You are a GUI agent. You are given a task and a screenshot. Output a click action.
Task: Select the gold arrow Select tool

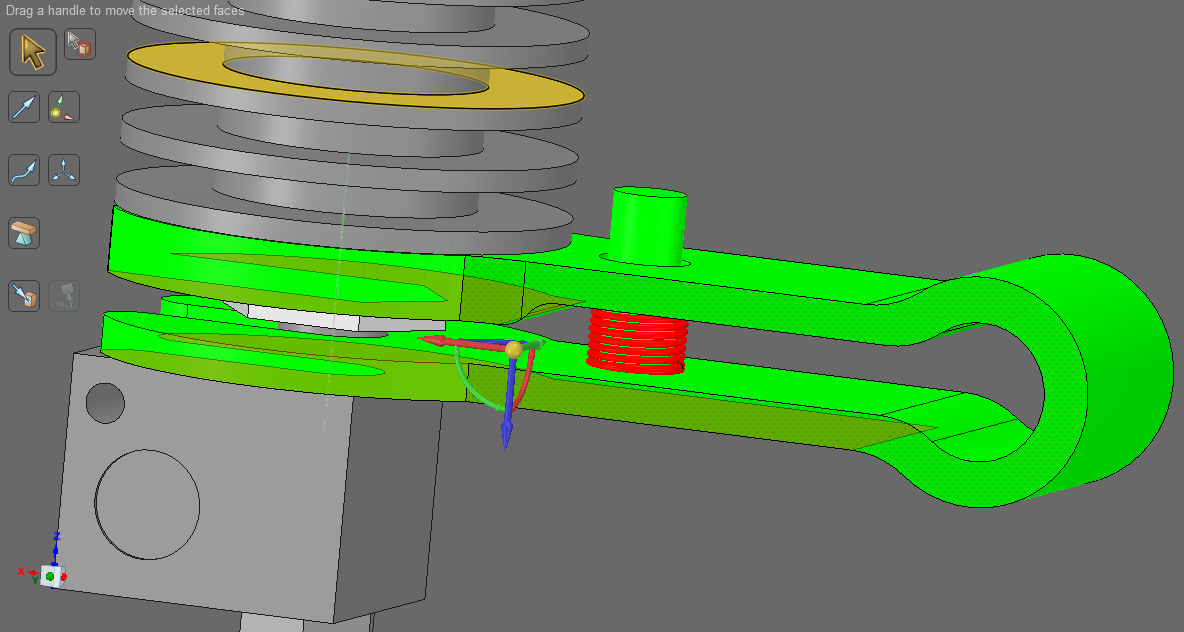[x=33, y=52]
